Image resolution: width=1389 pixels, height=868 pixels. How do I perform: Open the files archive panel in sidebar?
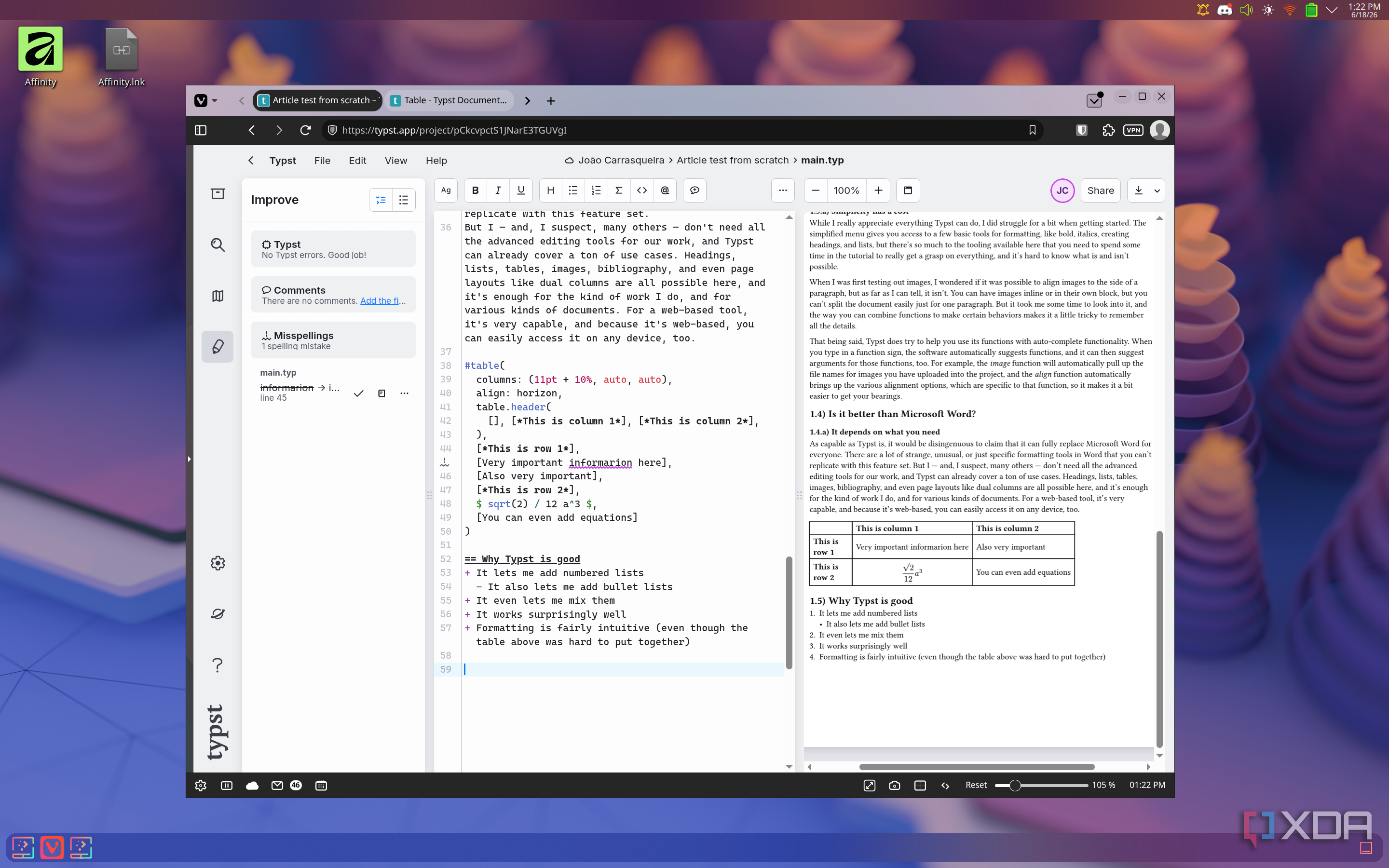(218, 194)
